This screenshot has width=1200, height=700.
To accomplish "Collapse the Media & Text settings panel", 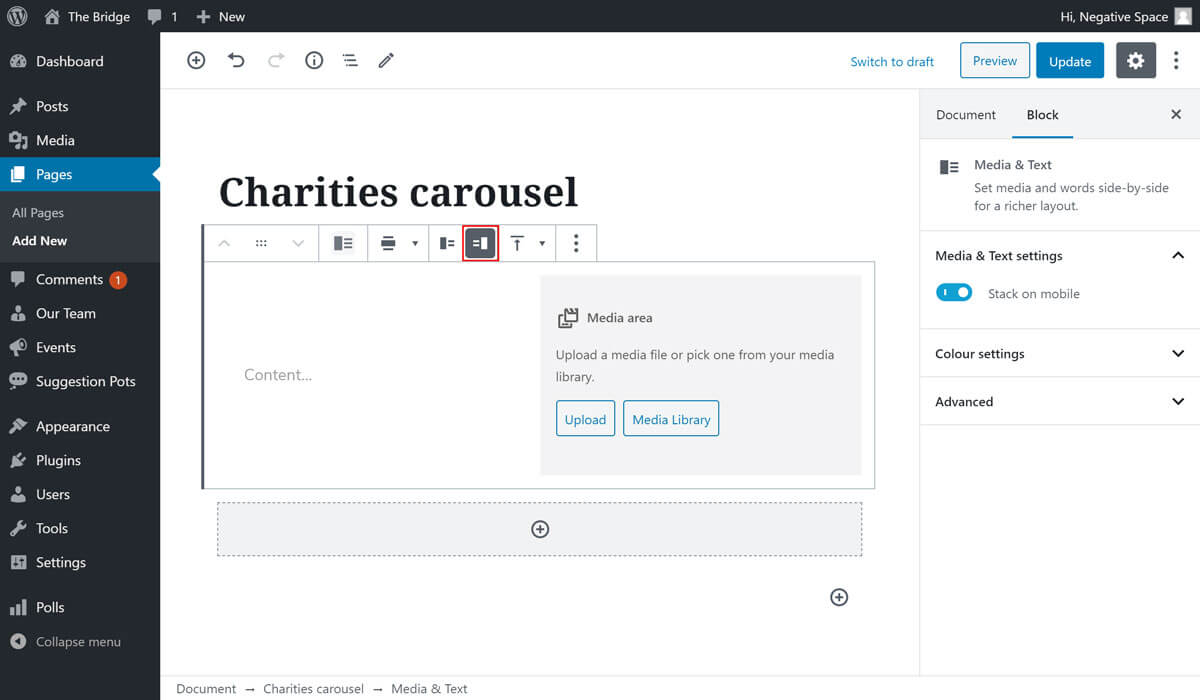I will [x=1177, y=256].
